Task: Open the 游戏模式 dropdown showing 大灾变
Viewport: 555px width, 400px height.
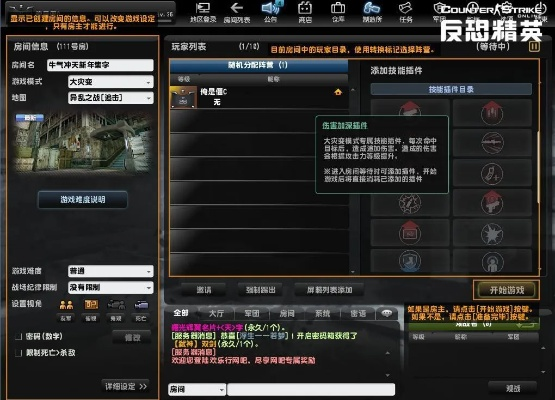Action: point(111,82)
